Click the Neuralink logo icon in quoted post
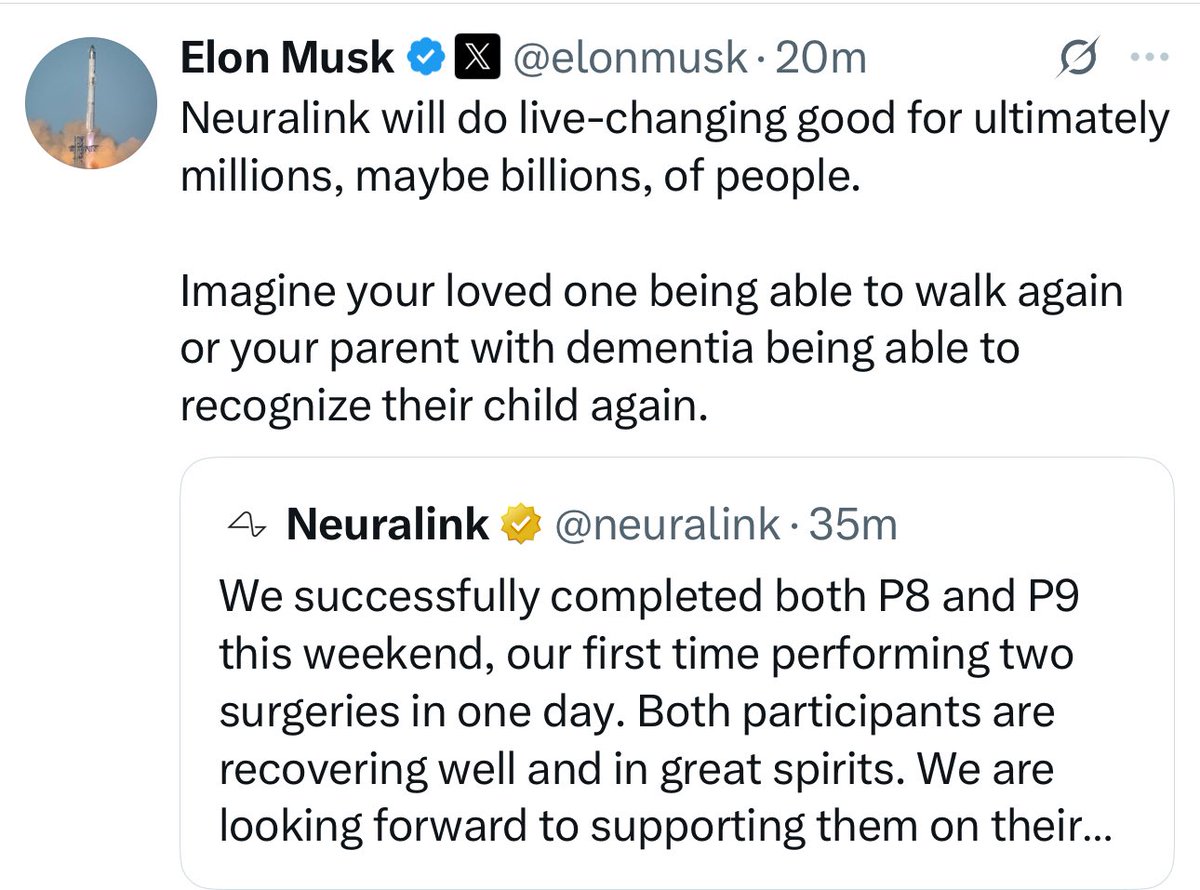Image resolution: width=1200 pixels, height=890 pixels. tap(246, 524)
